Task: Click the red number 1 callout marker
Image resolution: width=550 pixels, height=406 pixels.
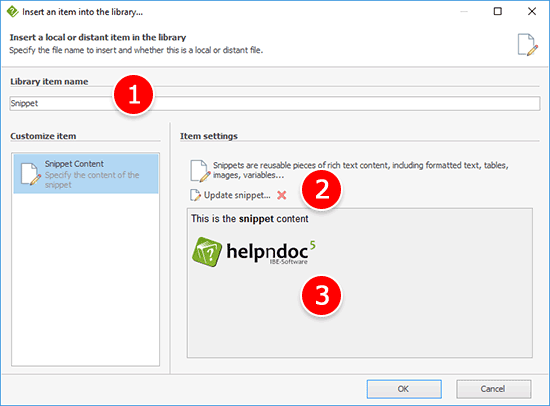Action: pos(134,94)
